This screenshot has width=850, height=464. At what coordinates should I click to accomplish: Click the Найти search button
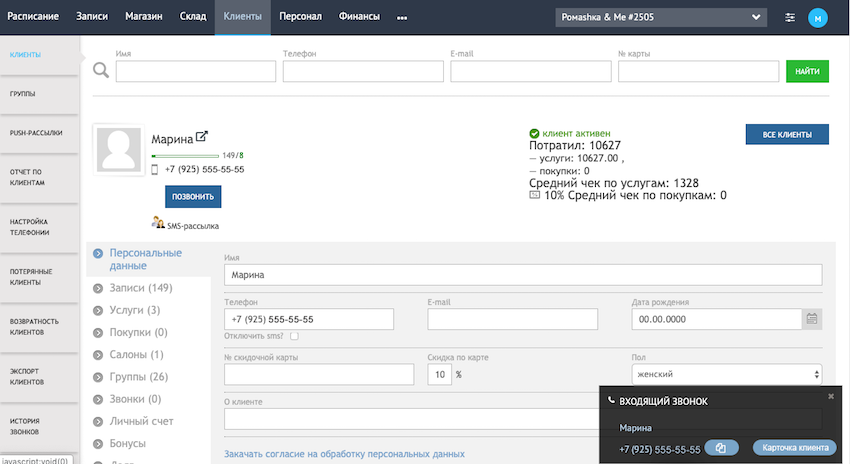(x=807, y=71)
